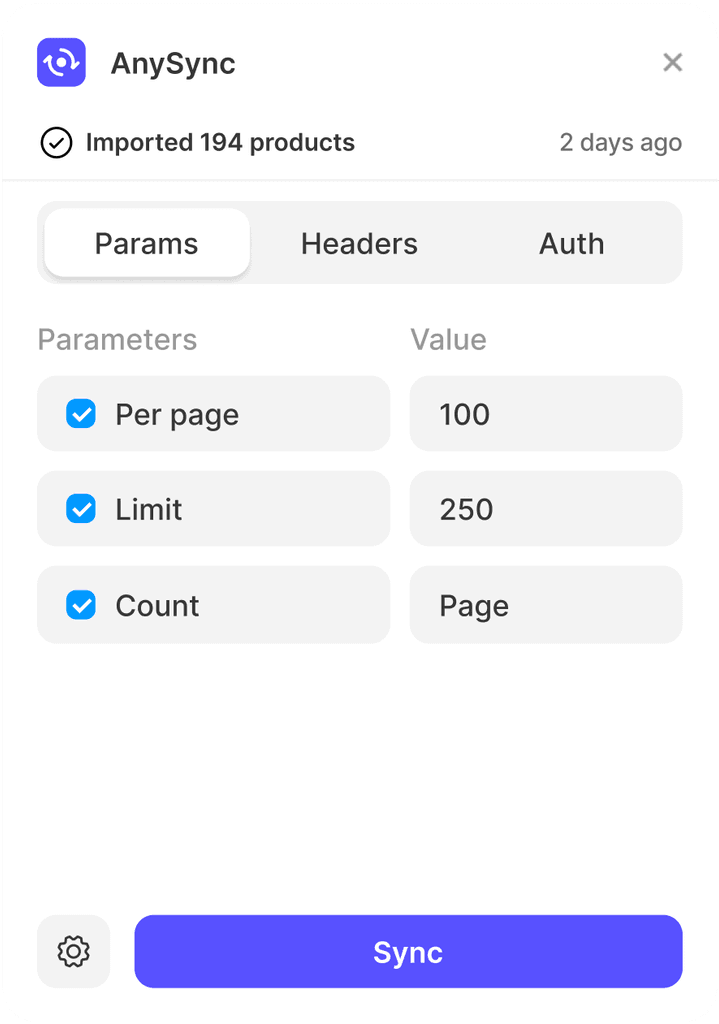Open the Auth tab
Viewport: 719px width, 1024px height.
pos(571,244)
